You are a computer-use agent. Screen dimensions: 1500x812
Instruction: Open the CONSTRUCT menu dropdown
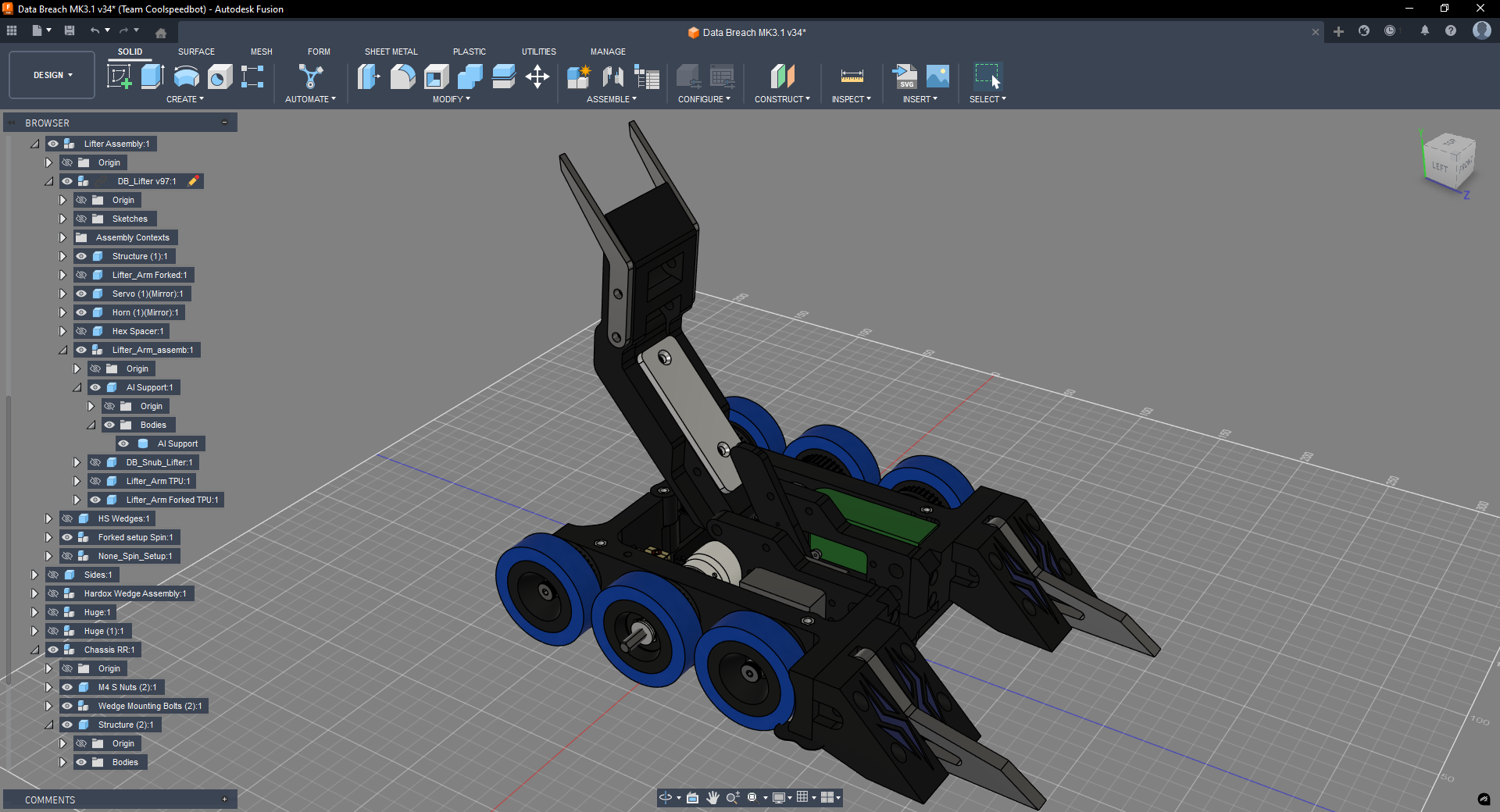[x=782, y=99]
